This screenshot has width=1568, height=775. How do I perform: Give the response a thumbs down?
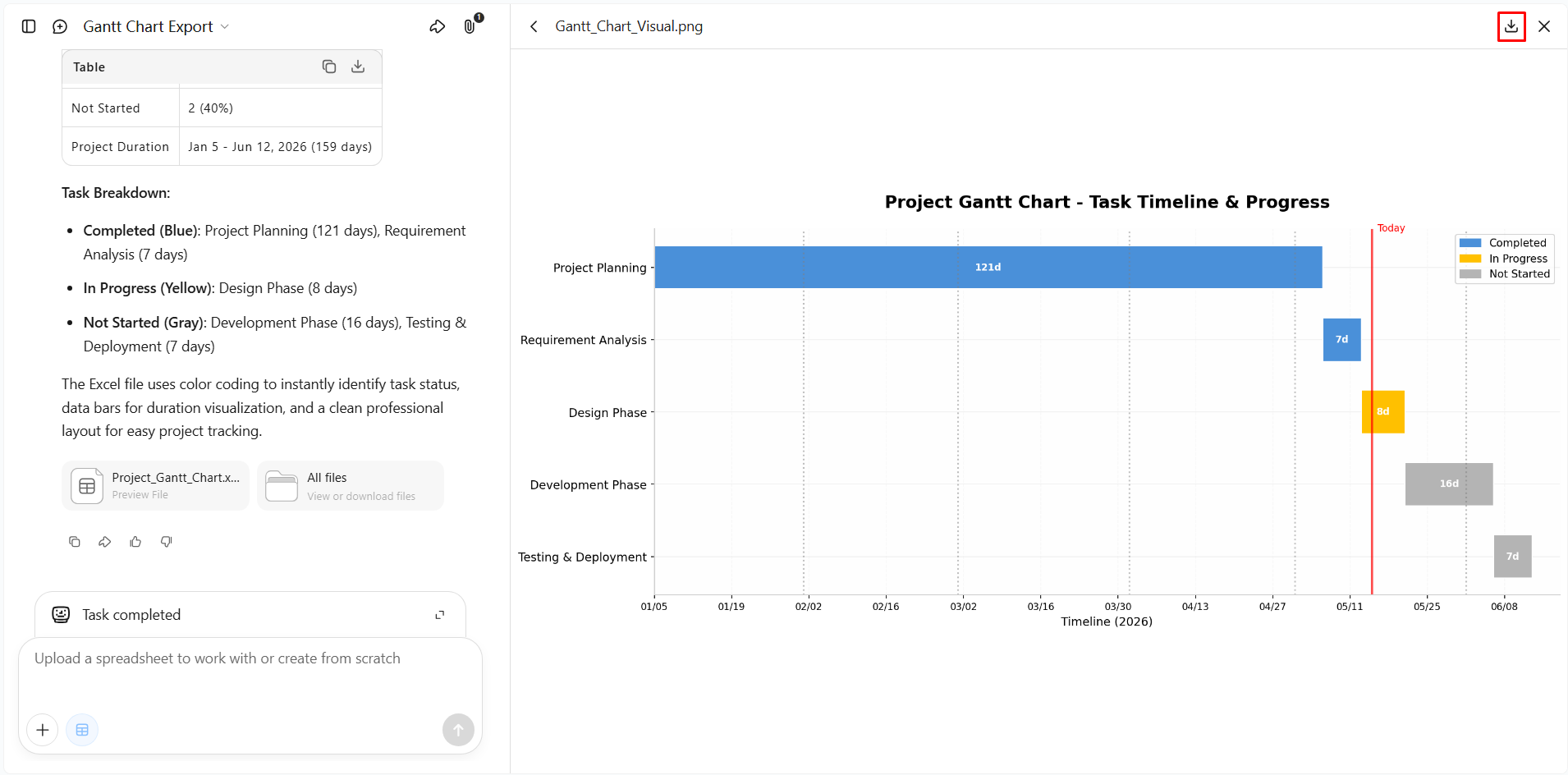point(167,542)
